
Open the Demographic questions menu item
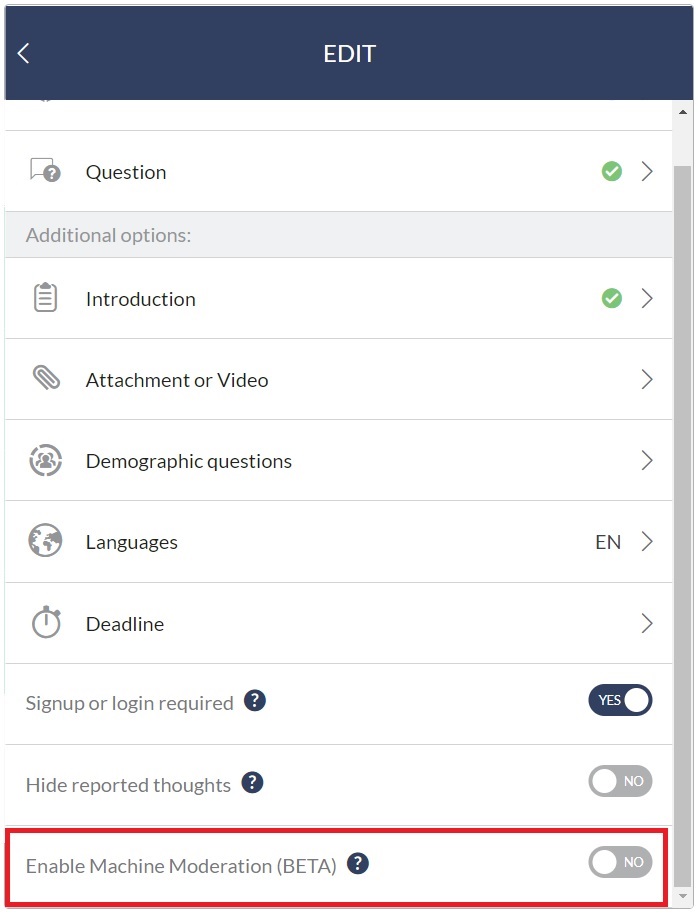click(x=338, y=460)
